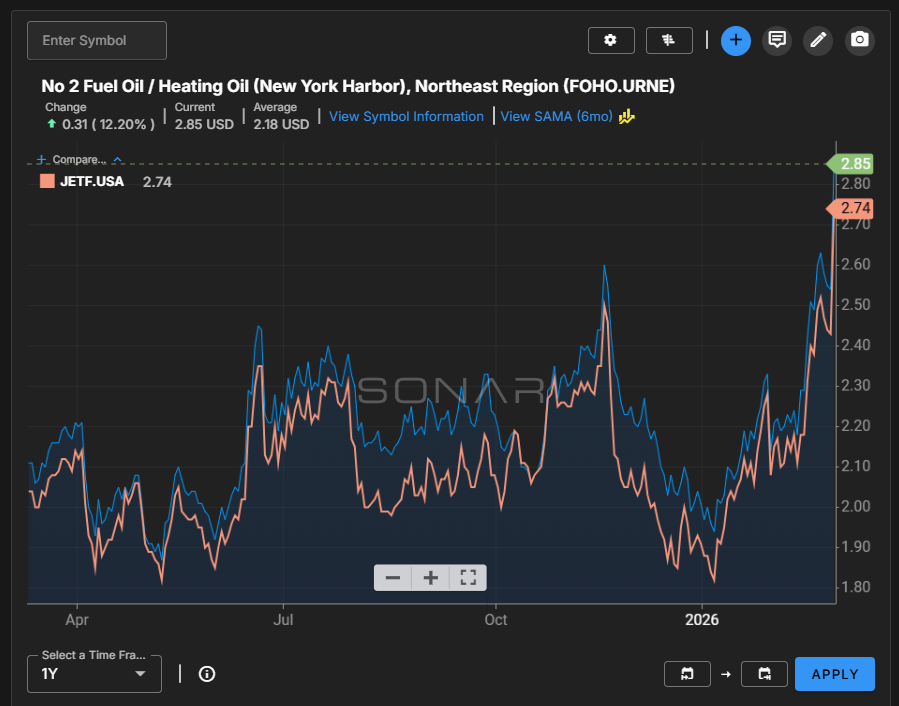Screen dimensions: 899x706
Task: Click the 2.85 USD current value
Action: tap(204, 124)
